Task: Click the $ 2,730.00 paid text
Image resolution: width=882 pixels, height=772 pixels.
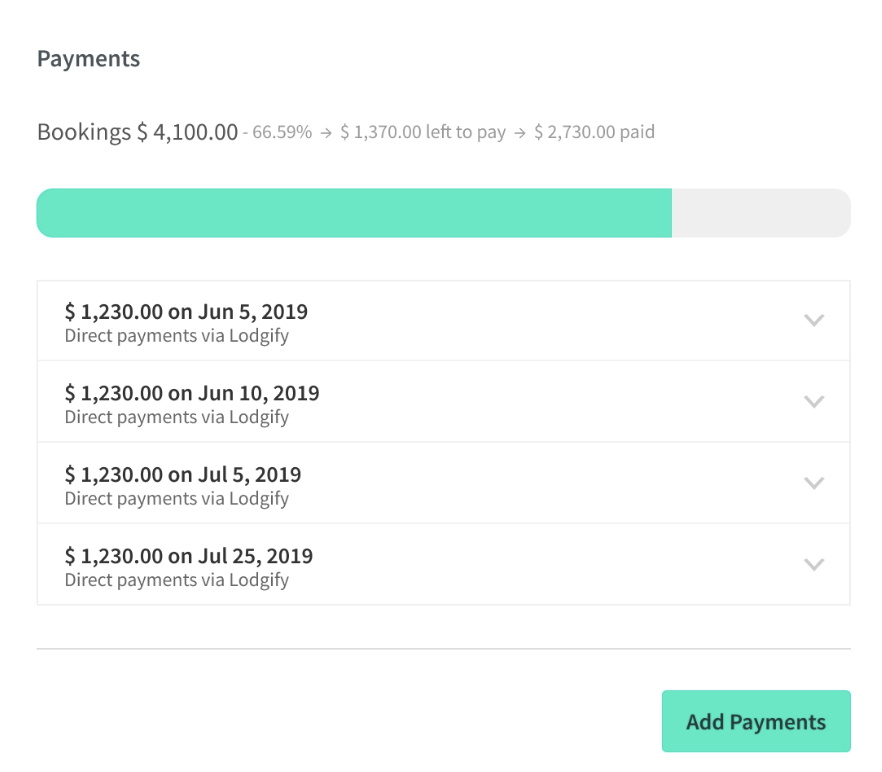Action: coord(594,132)
